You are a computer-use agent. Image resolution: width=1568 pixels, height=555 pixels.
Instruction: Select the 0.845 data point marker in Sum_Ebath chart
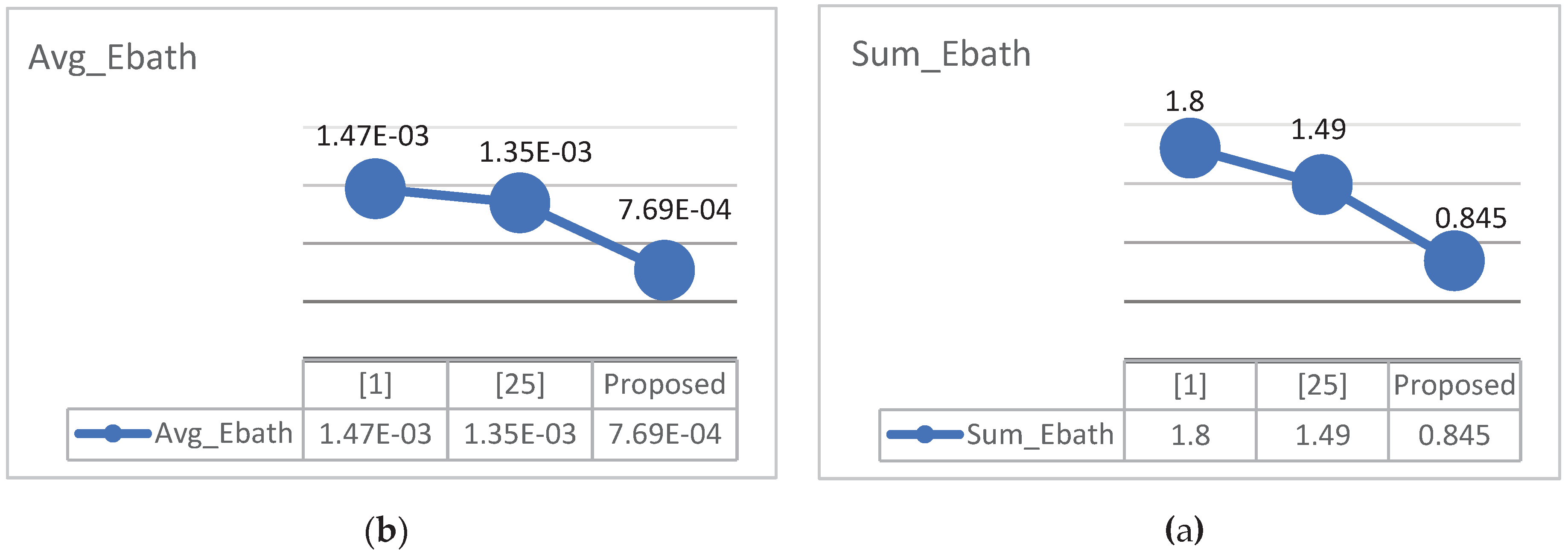coord(1454,261)
